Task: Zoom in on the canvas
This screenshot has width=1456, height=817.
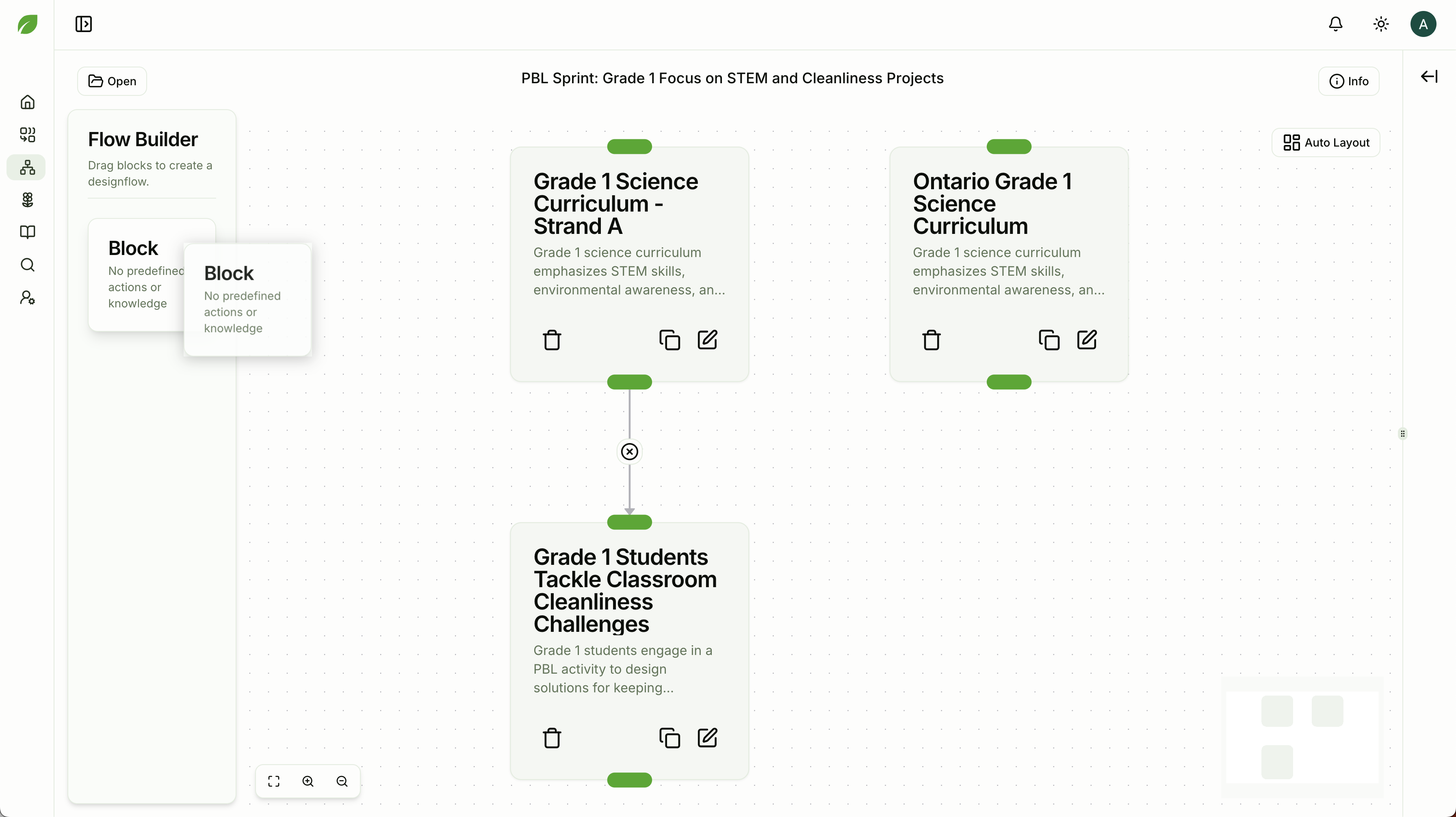Action: pyautogui.click(x=308, y=781)
